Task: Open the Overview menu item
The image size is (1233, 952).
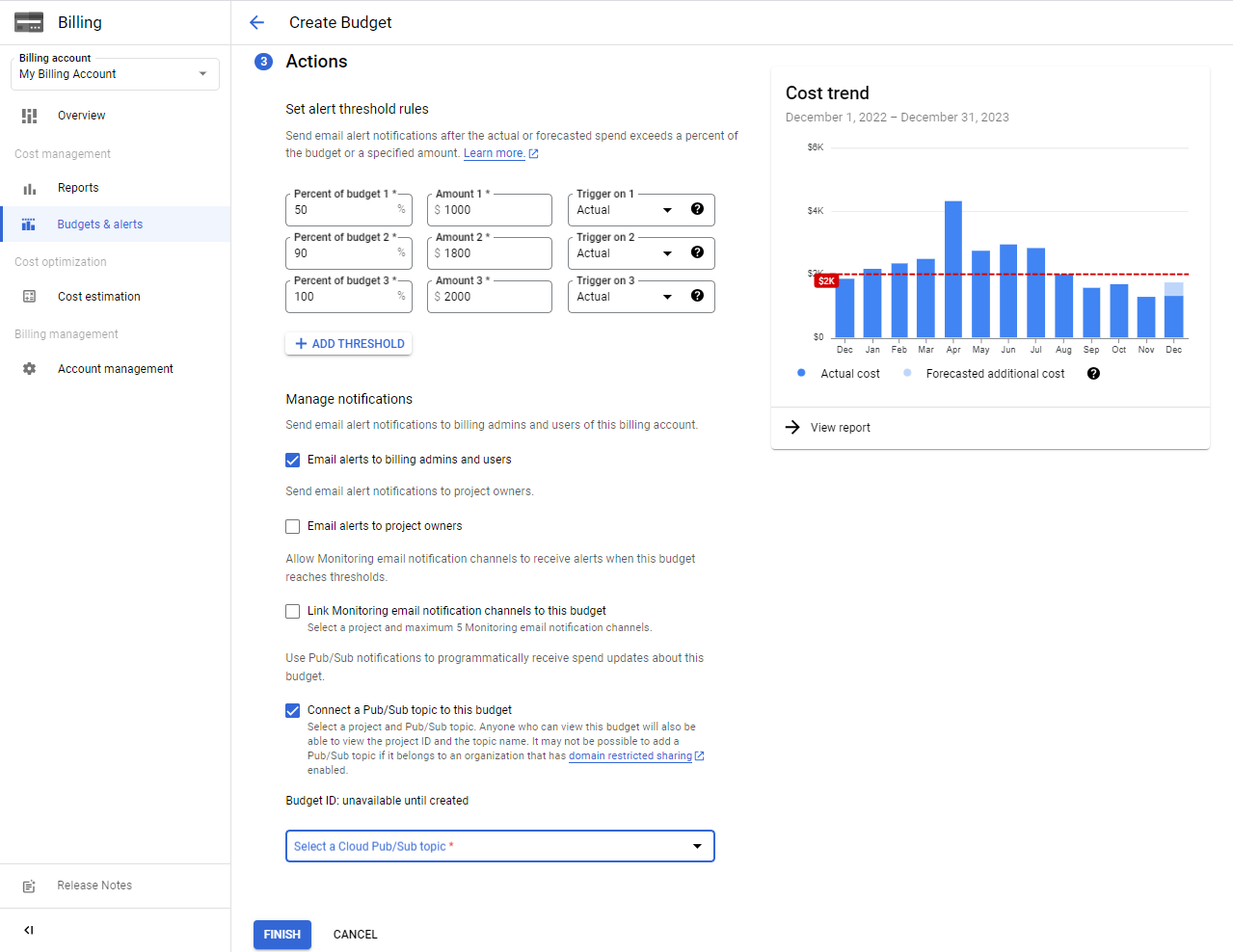Action: (x=116, y=116)
